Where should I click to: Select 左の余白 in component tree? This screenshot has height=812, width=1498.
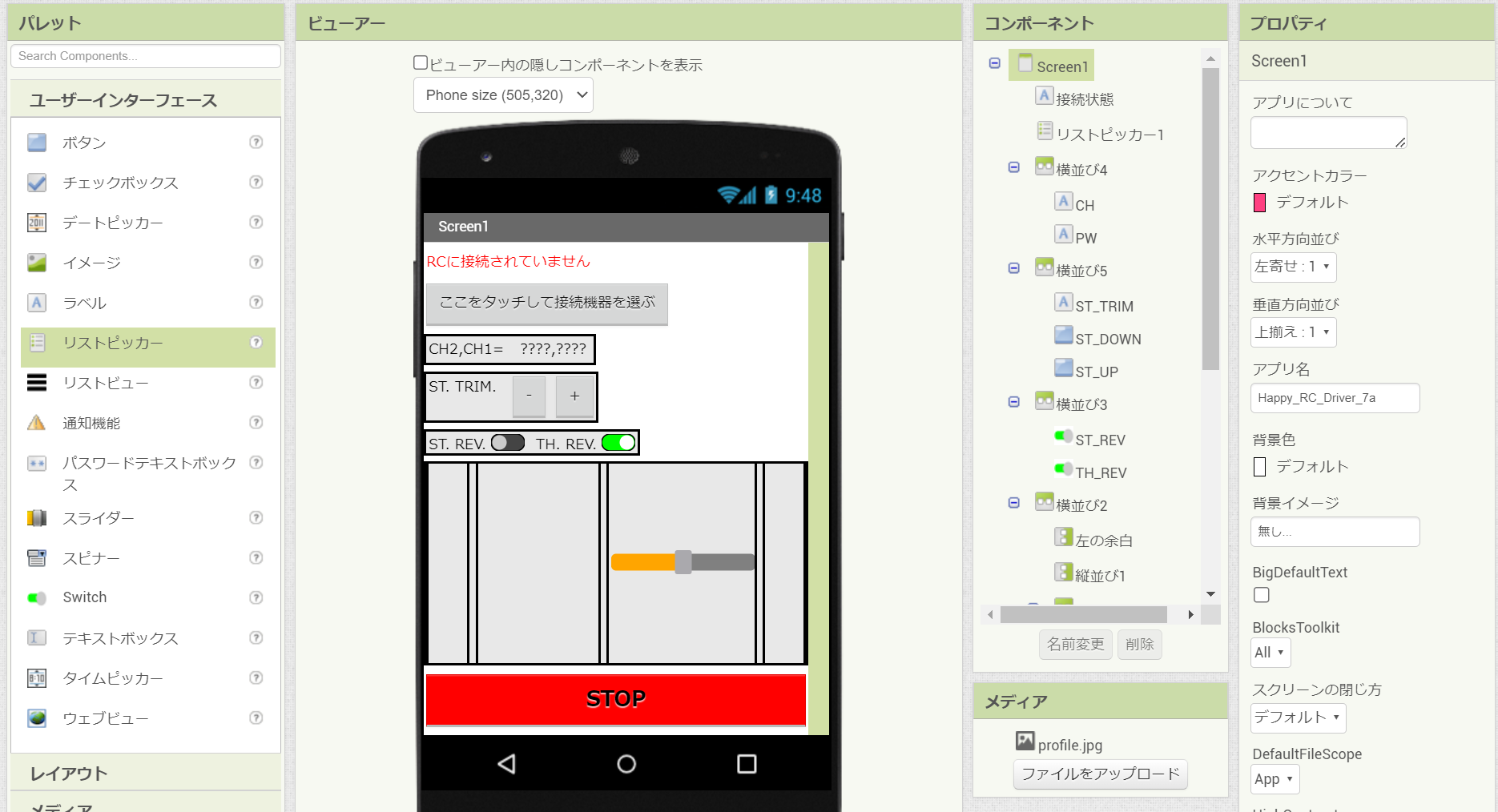(1094, 540)
